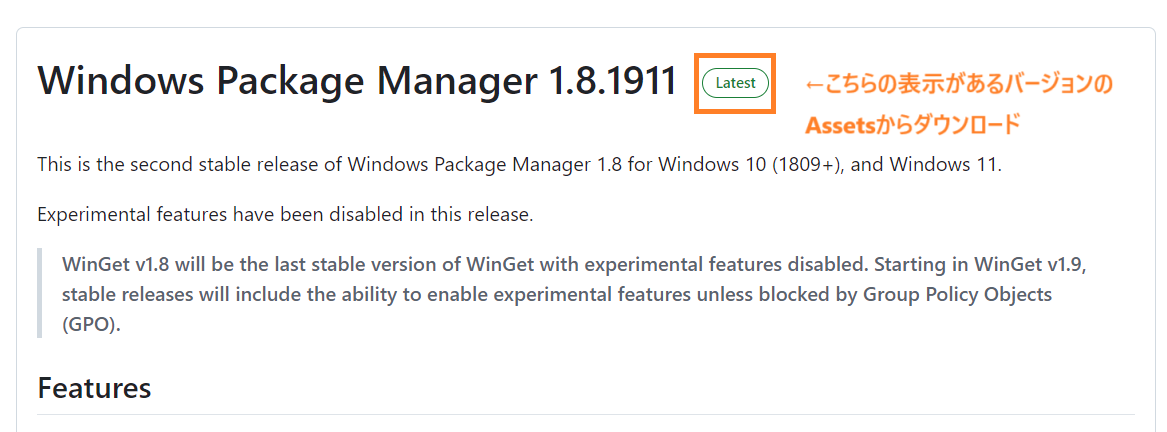Jump to the Features heading
The height and width of the screenshot is (432, 1167).
(94, 387)
